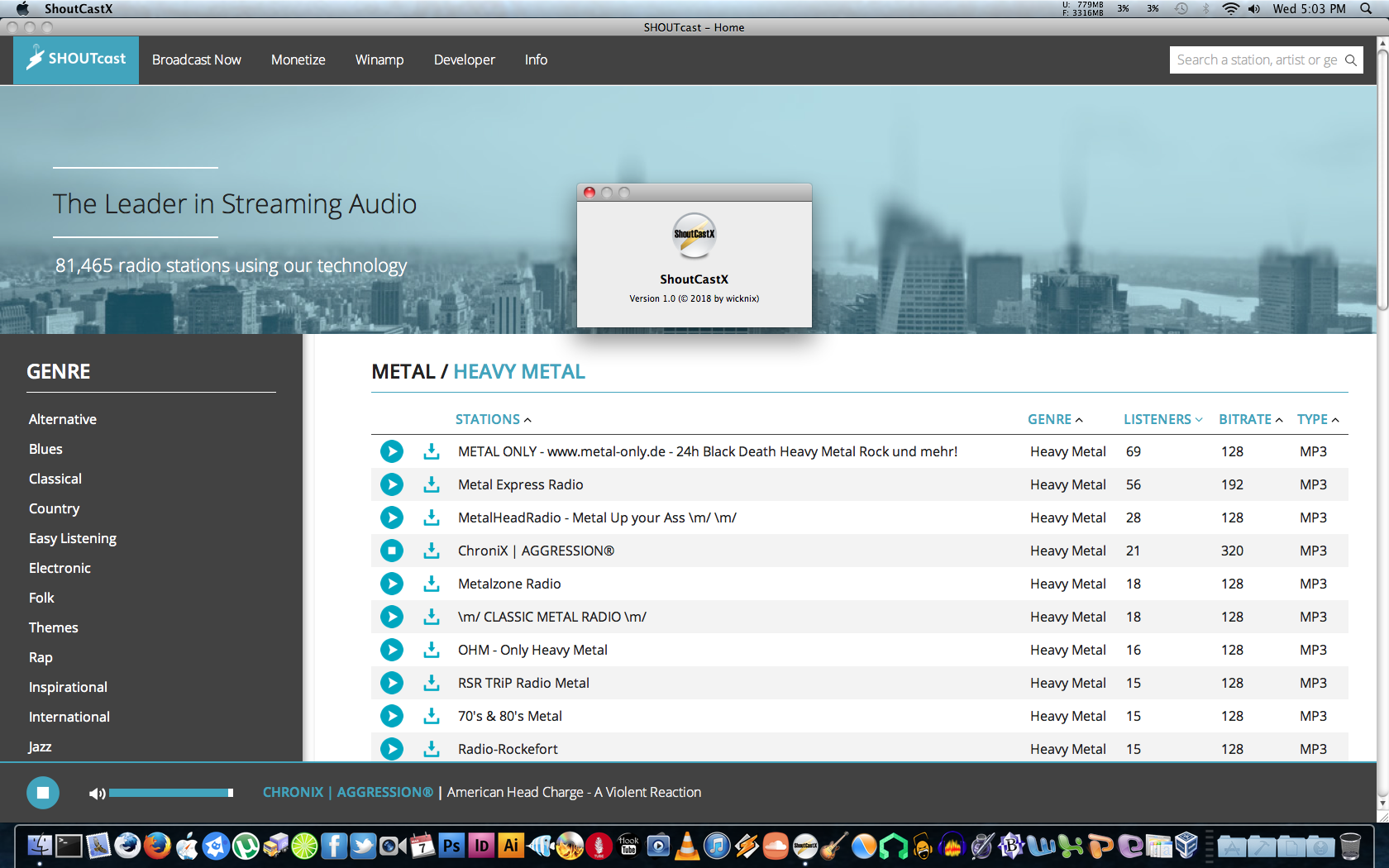Open Trash in the Dock
1389x868 pixels.
tap(1350, 846)
